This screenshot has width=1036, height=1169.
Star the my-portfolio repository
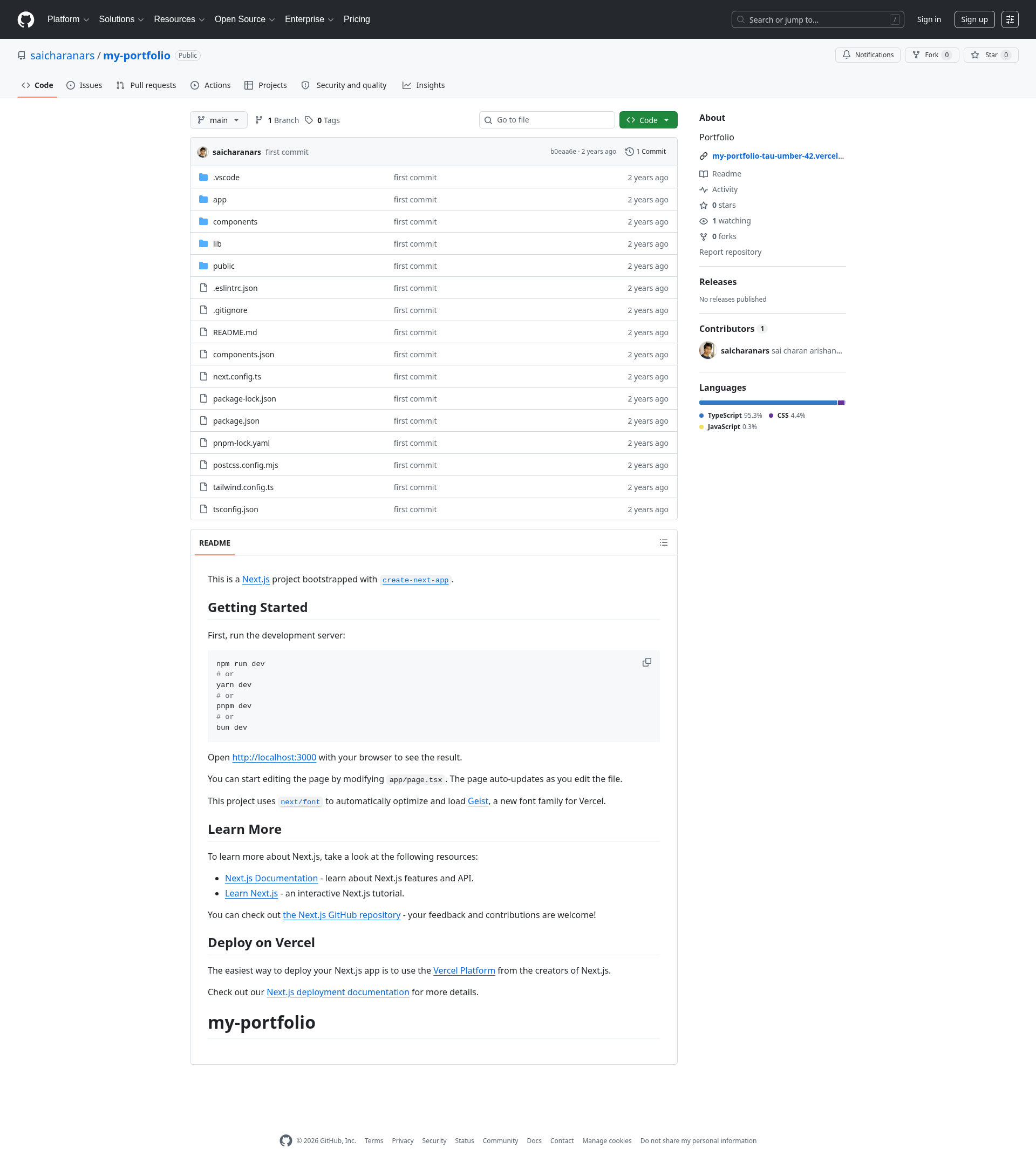pyautogui.click(x=991, y=55)
